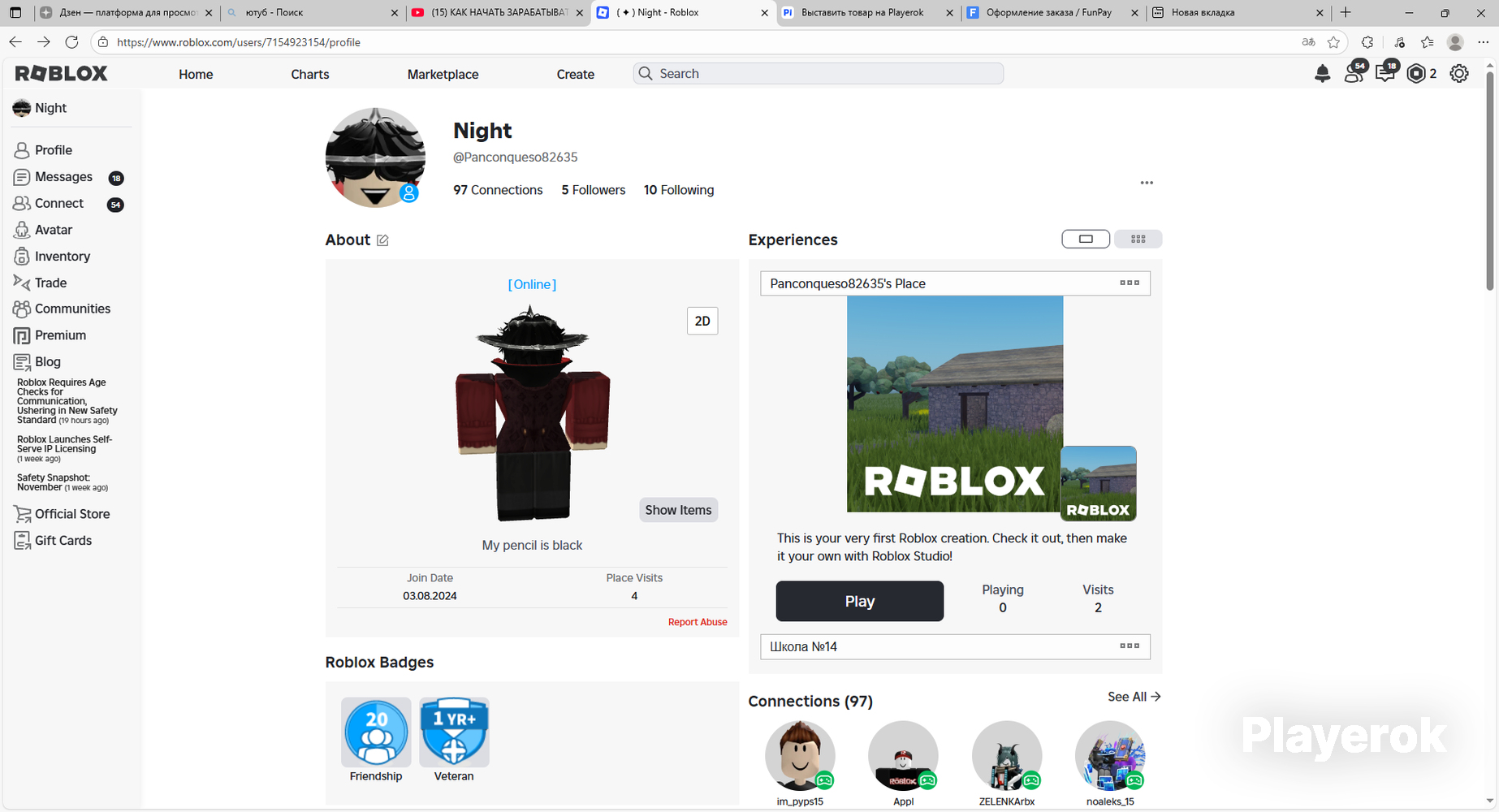1499x812 pixels.
Task: Click the Show Items button
Action: point(678,510)
